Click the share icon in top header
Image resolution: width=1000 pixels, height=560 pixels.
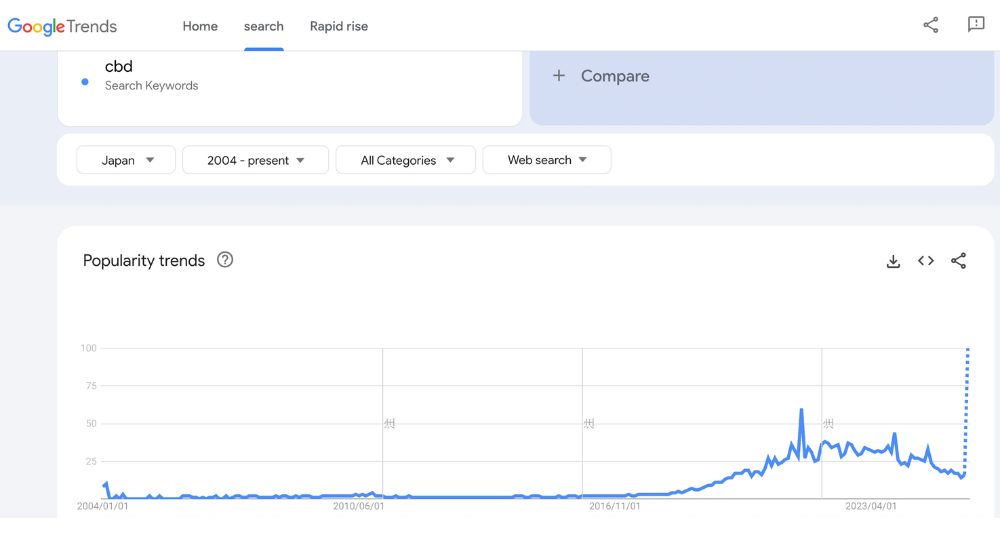coord(930,25)
